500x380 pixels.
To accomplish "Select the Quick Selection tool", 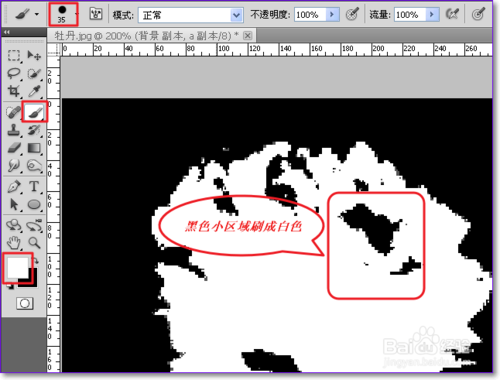I will pyautogui.click(x=34, y=73).
